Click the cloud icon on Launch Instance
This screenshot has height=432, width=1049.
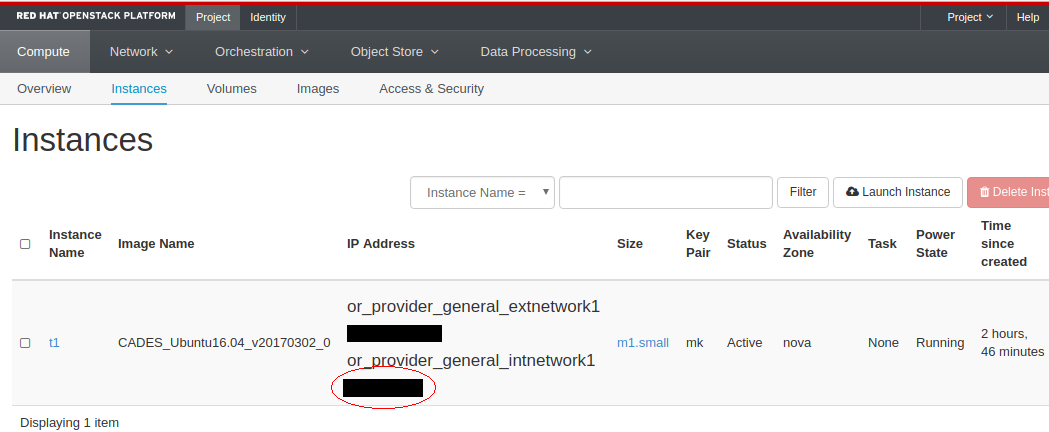[852, 192]
